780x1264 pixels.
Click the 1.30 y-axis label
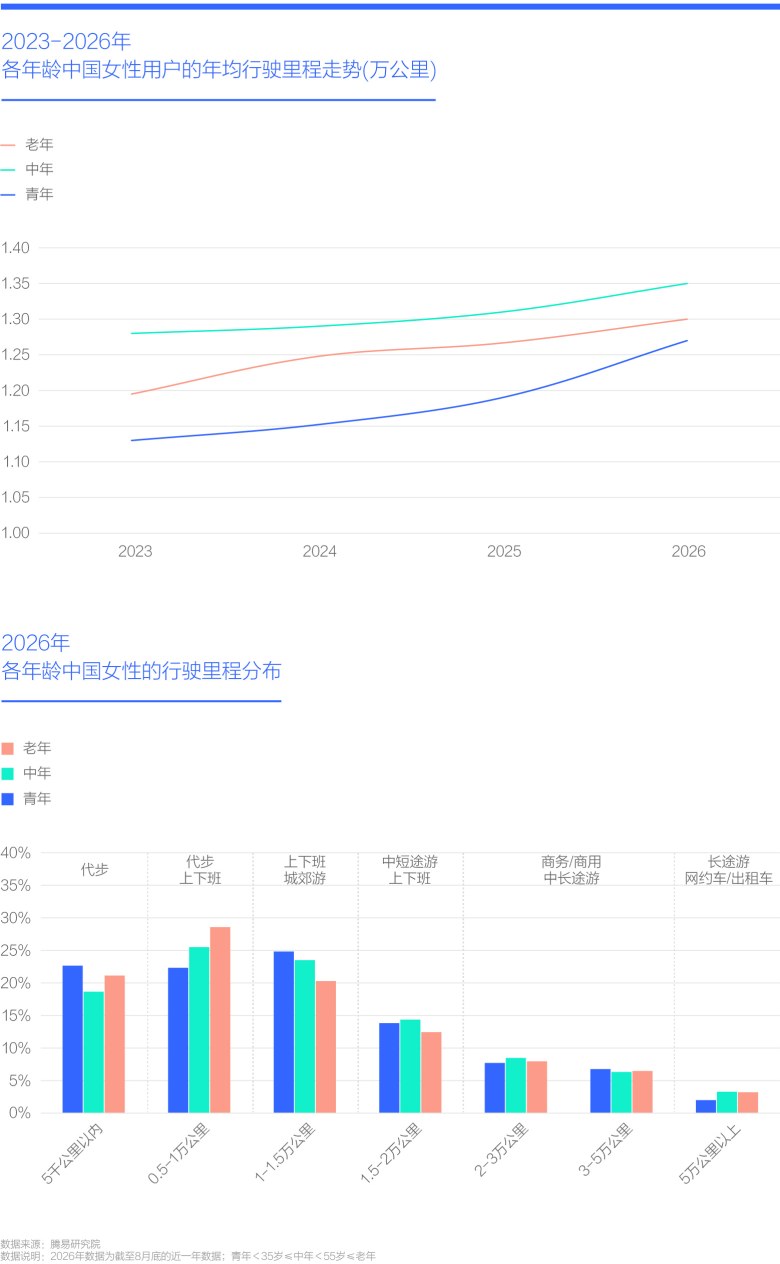[x=16, y=319]
